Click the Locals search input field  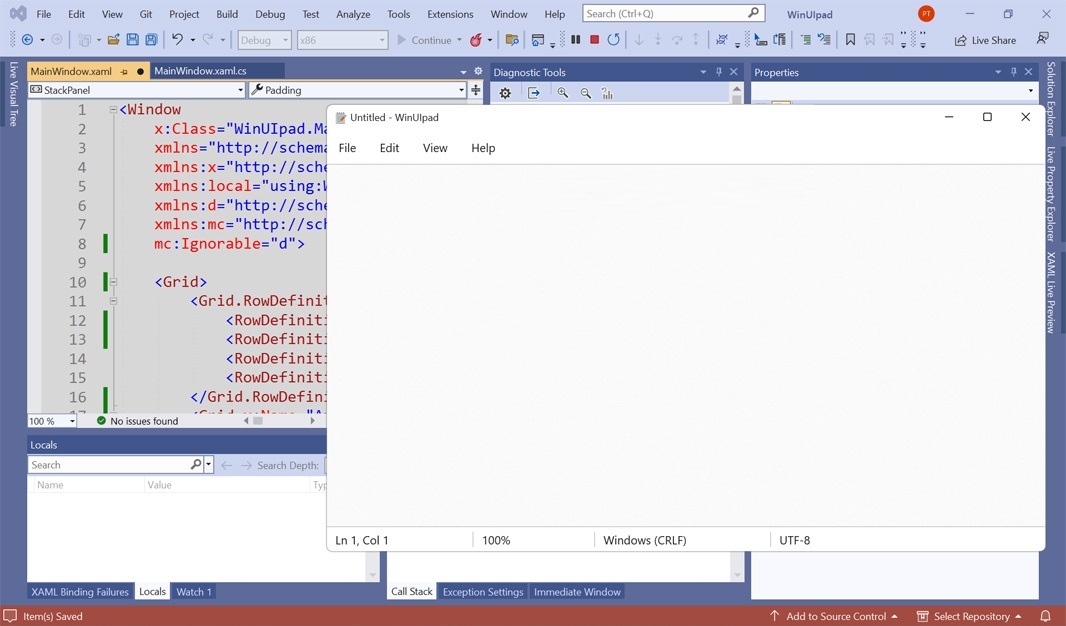110,465
